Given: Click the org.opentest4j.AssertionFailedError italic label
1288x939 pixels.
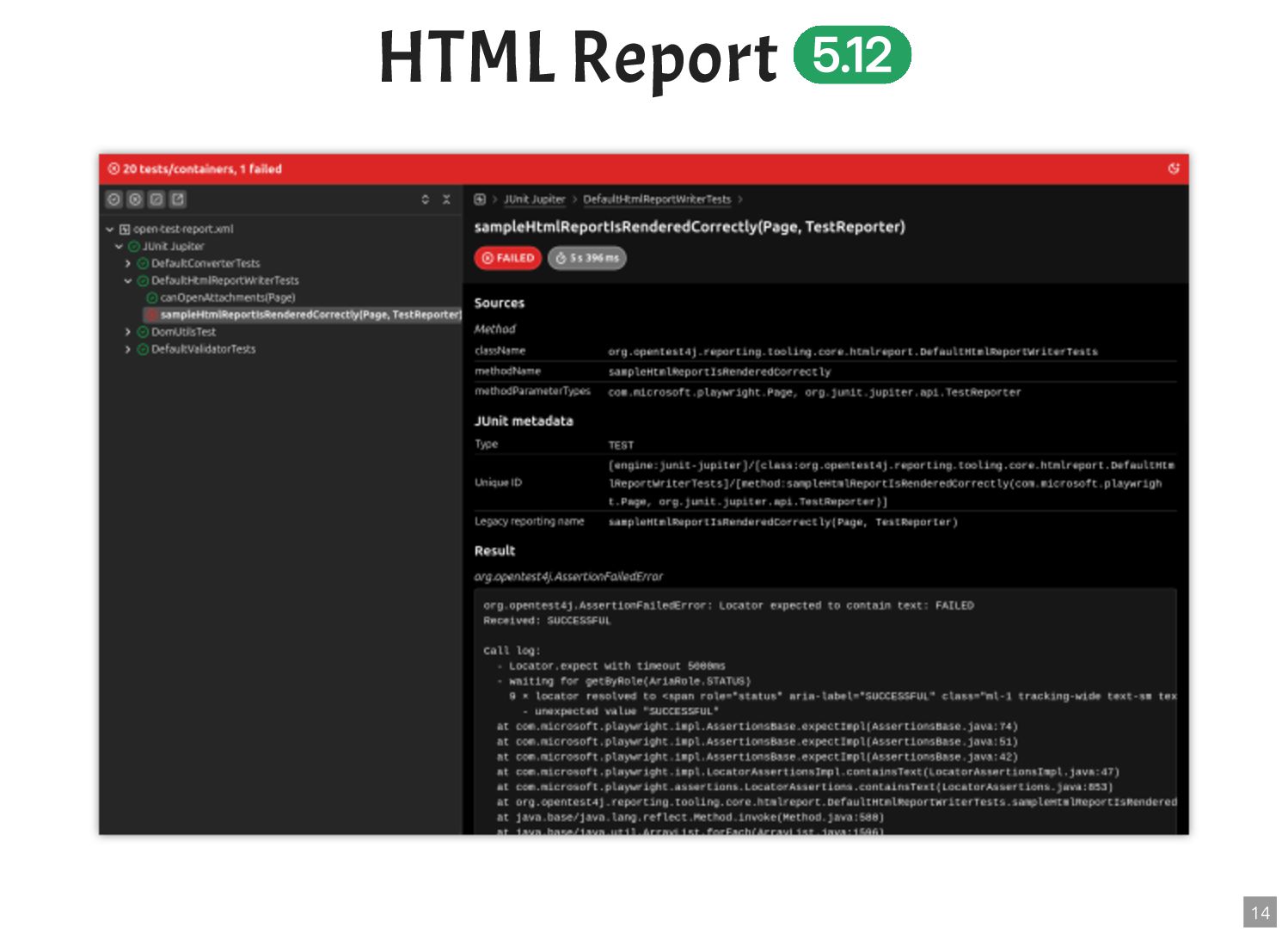Looking at the screenshot, I should coord(568,577).
